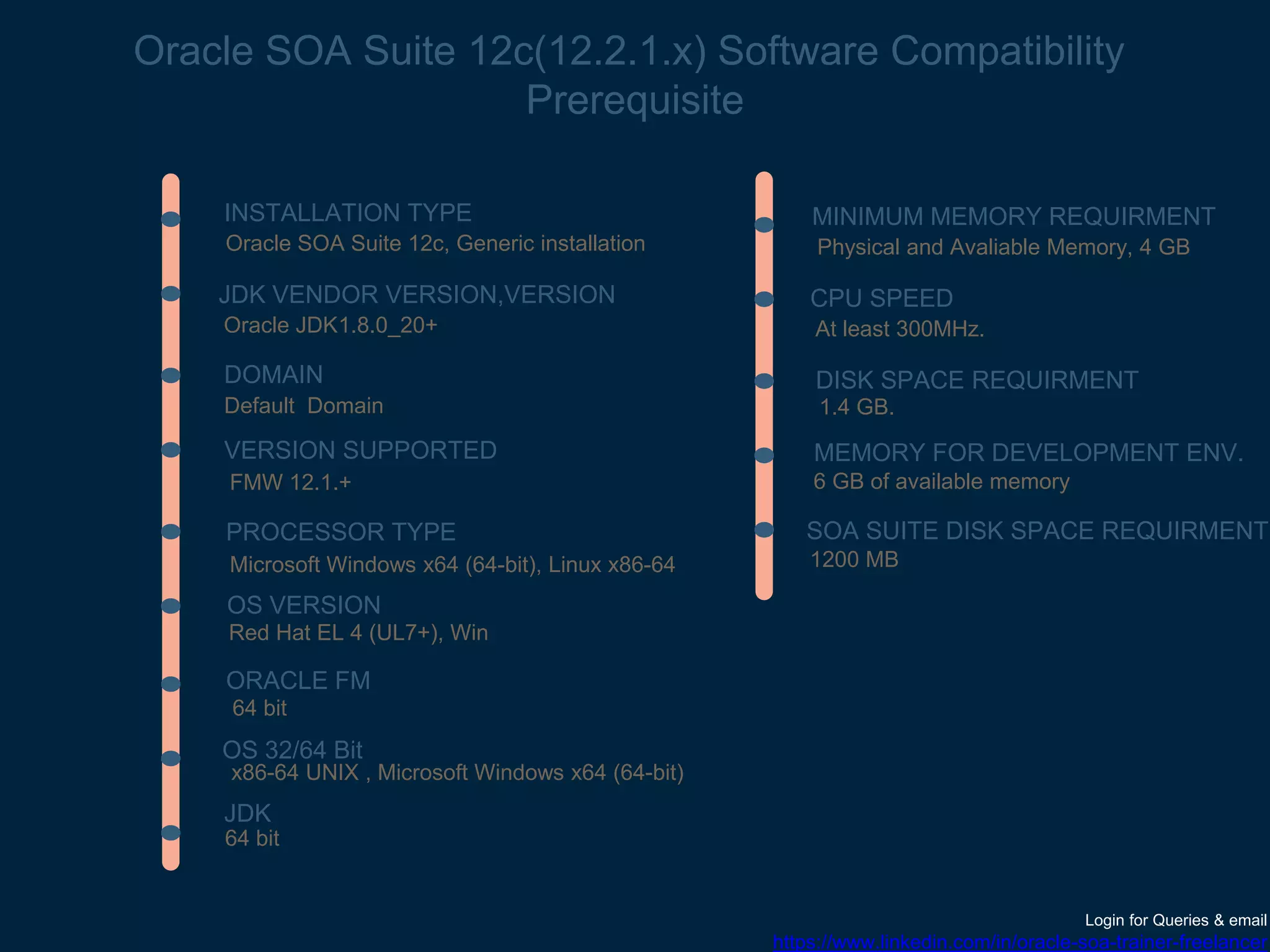Click 'Physical and Avaliable Memory, 4 GB' text

coord(1003,247)
